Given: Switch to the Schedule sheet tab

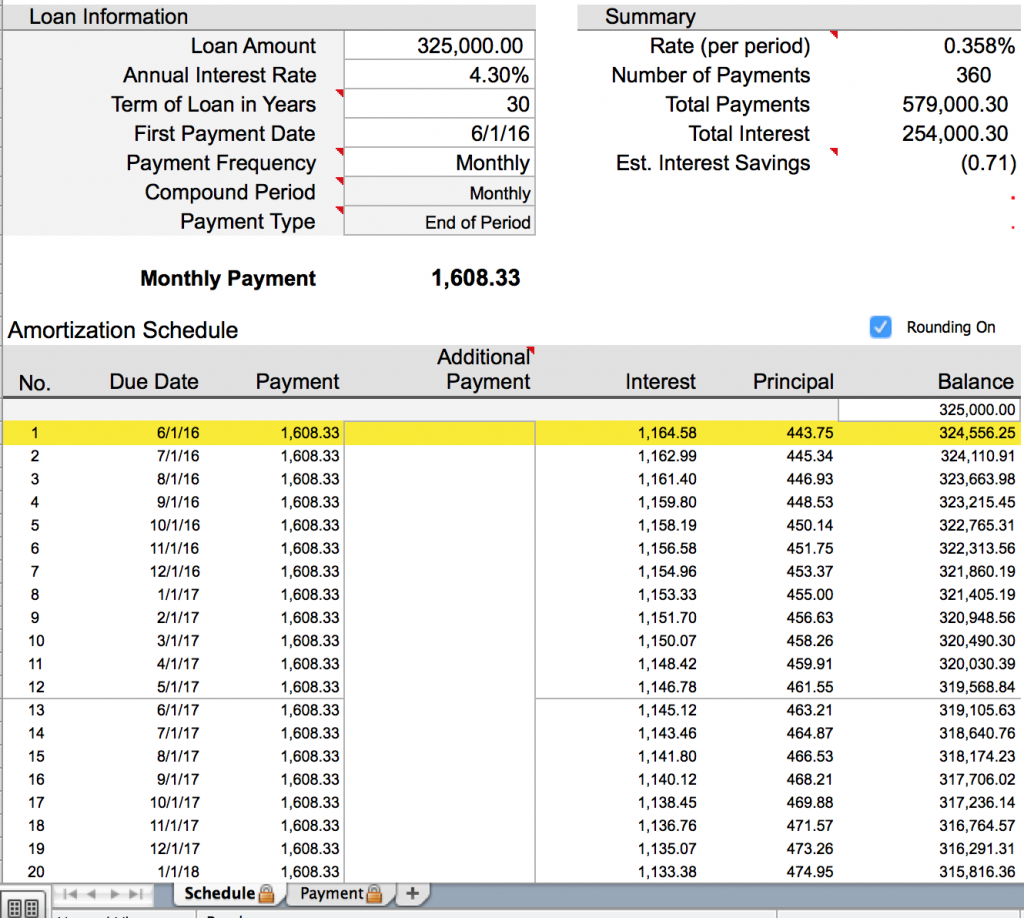Looking at the screenshot, I should (218, 893).
